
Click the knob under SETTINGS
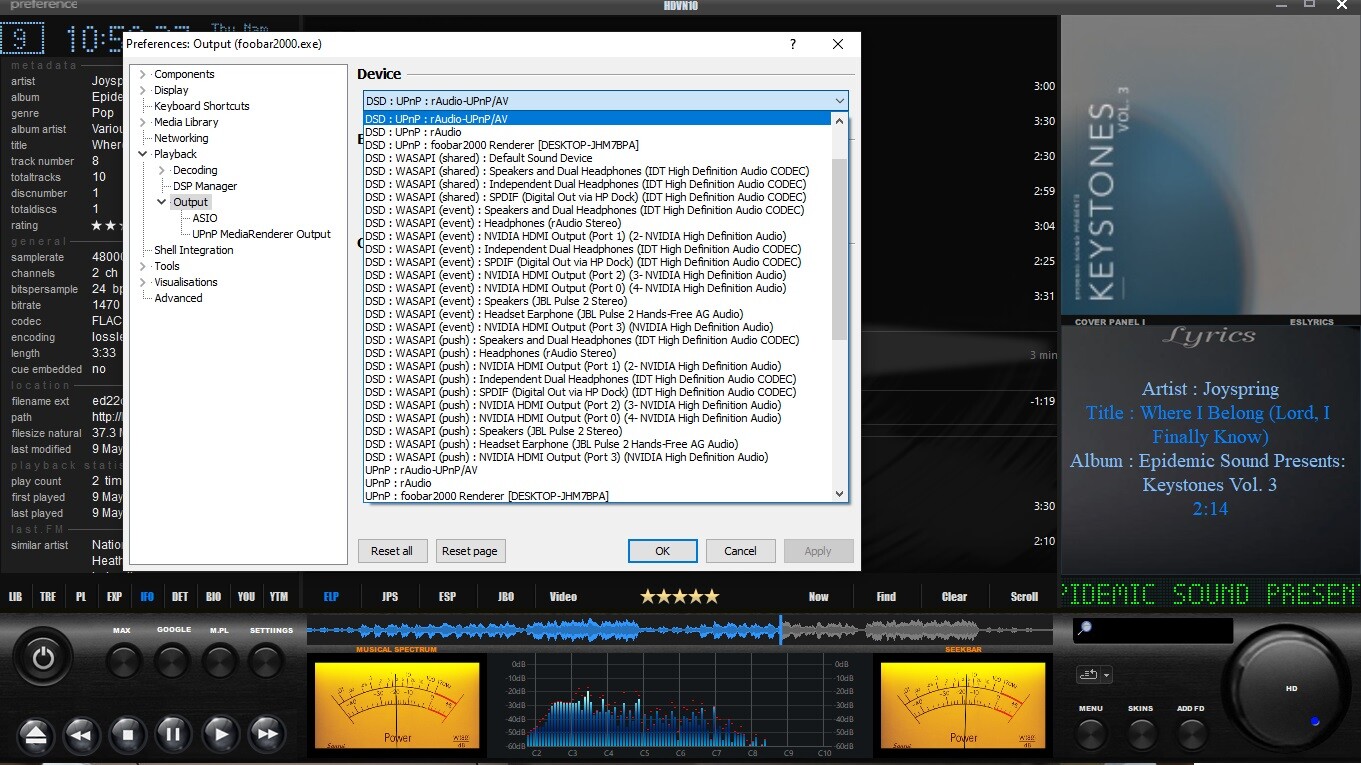click(266, 660)
